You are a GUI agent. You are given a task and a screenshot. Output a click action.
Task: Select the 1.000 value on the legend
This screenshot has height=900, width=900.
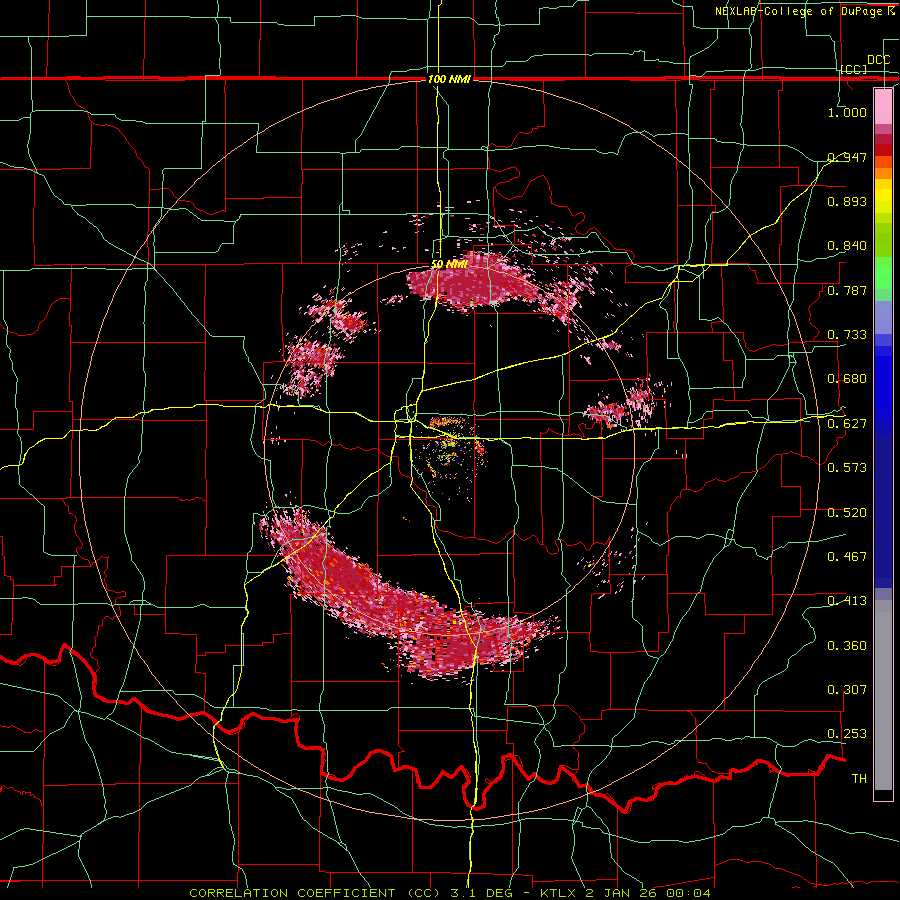coord(847,112)
